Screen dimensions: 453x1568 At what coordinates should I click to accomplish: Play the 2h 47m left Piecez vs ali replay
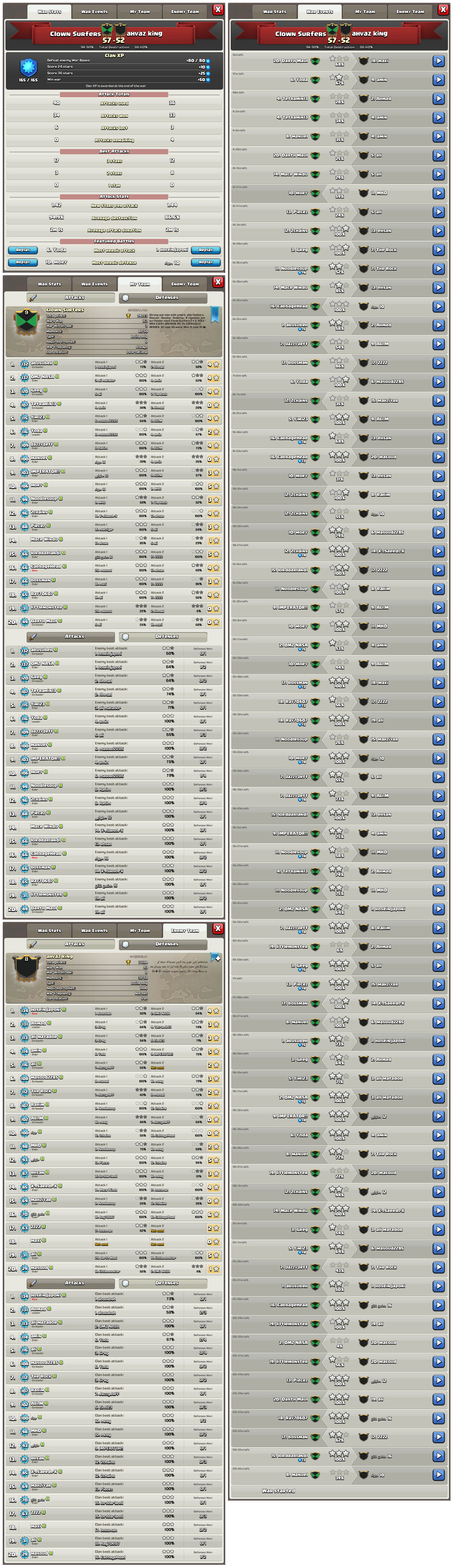438,212
